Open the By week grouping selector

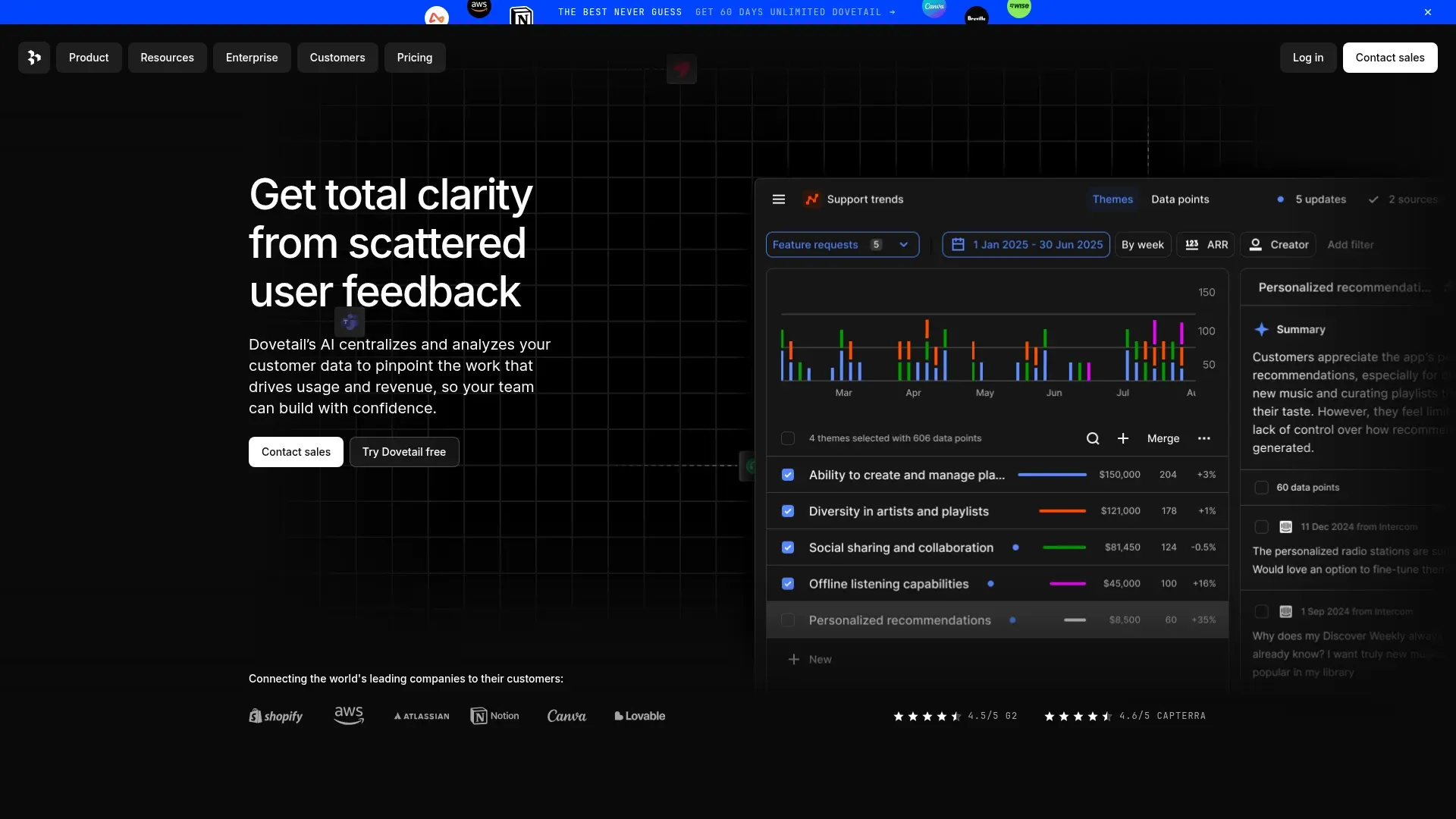pyautogui.click(x=1142, y=244)
